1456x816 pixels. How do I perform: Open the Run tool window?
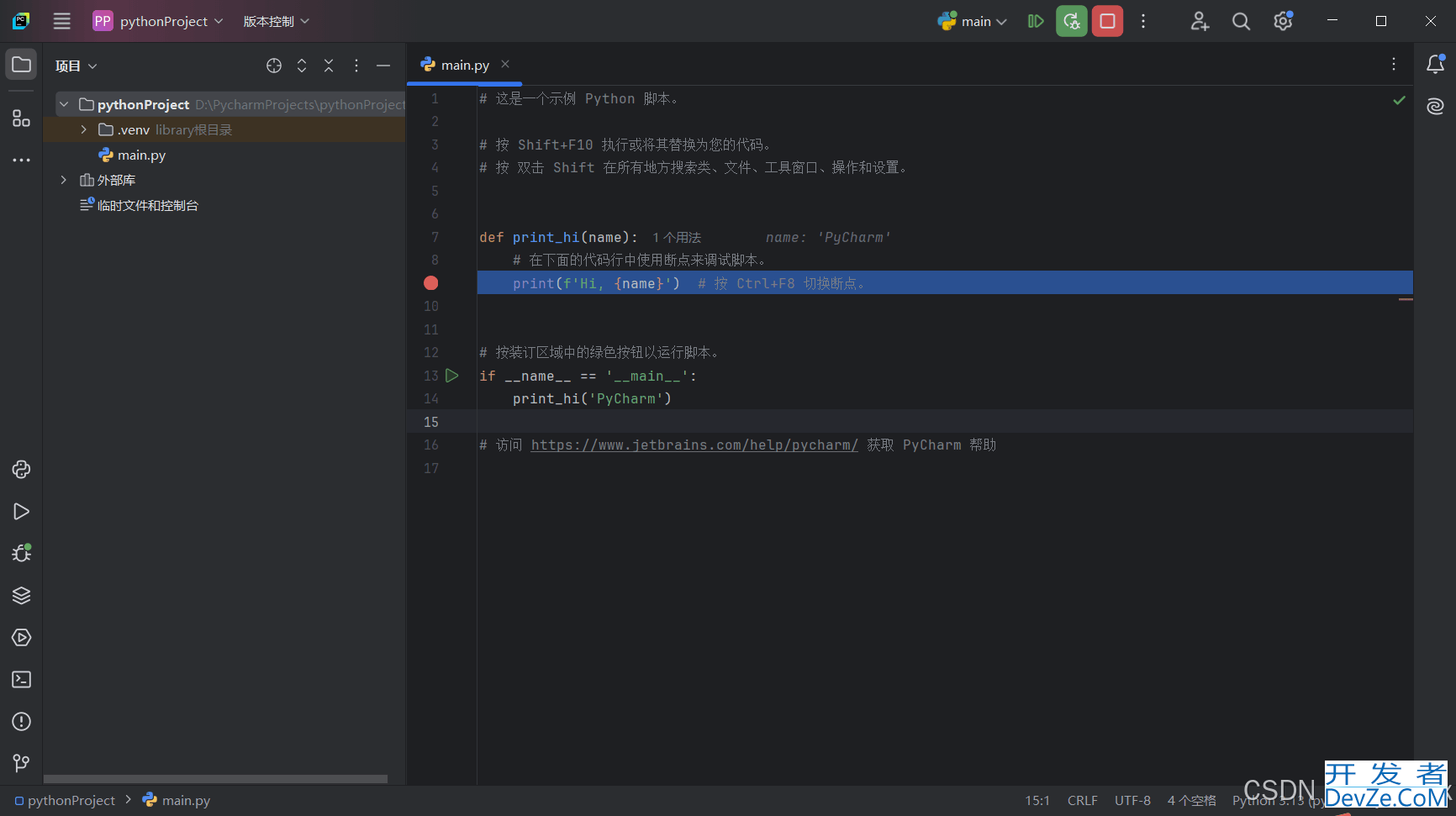click(x=21, y=511)
